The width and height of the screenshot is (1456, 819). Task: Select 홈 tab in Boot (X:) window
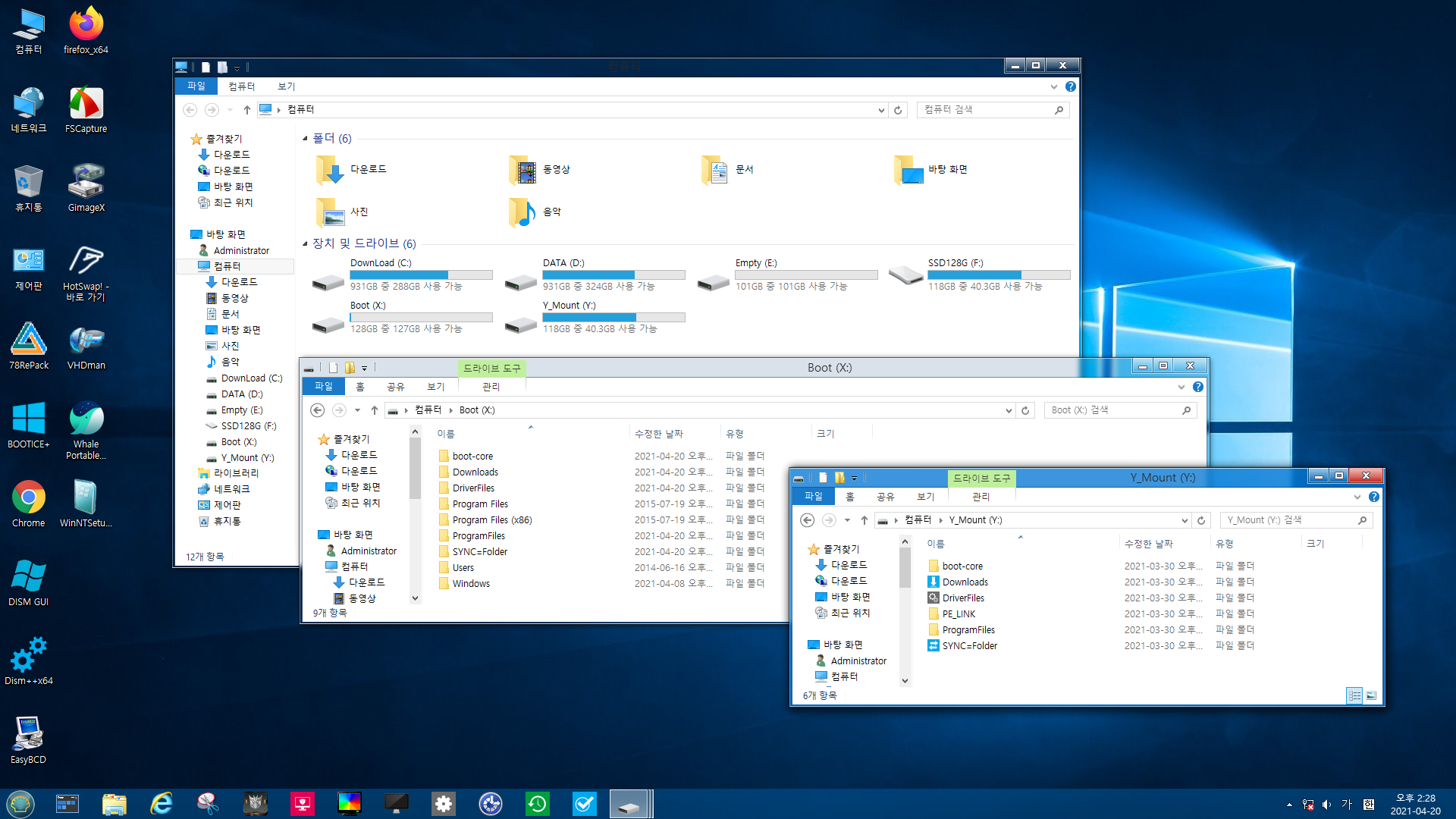[360, 387]
